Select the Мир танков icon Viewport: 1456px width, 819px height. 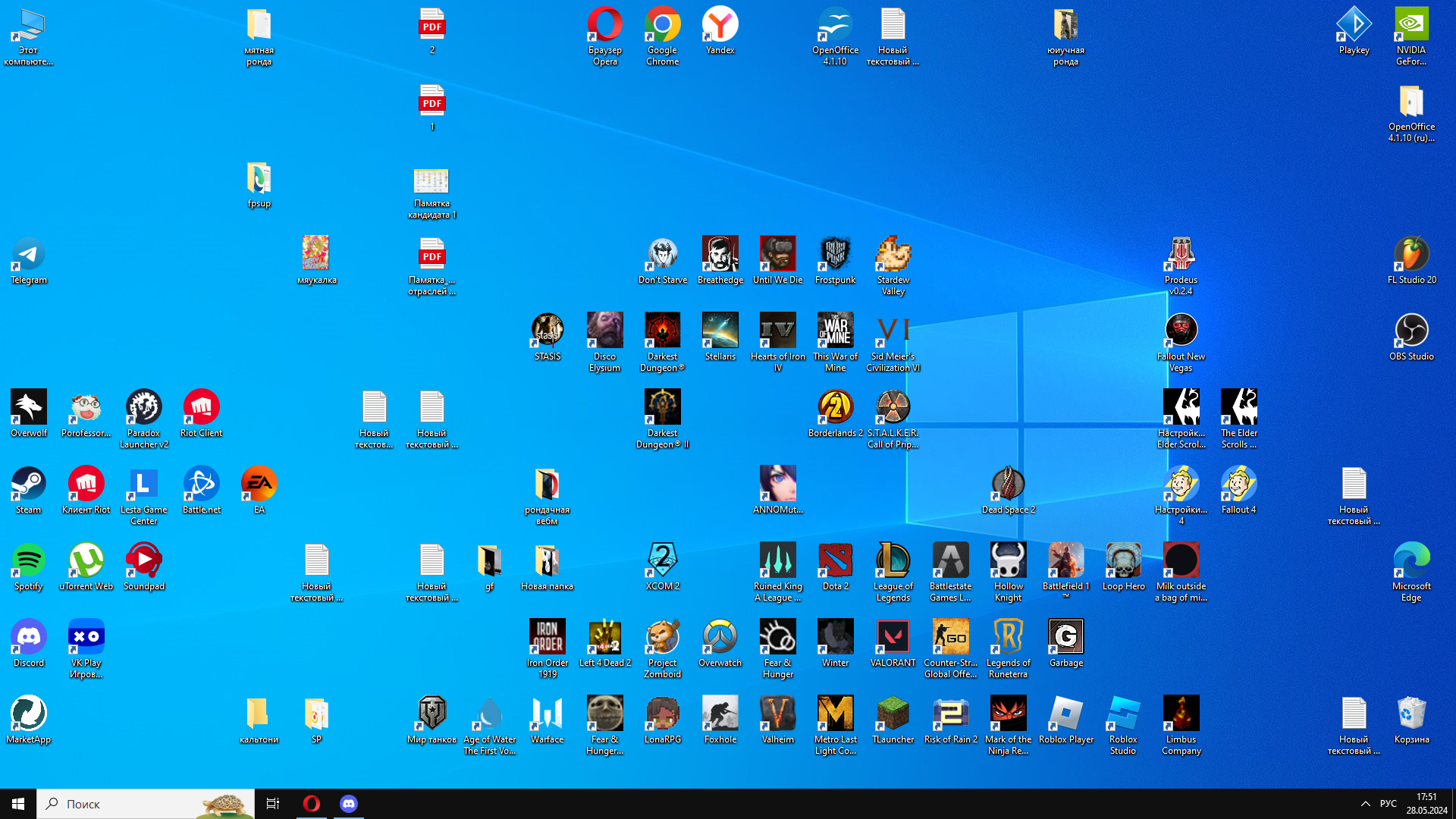point(431,720)
